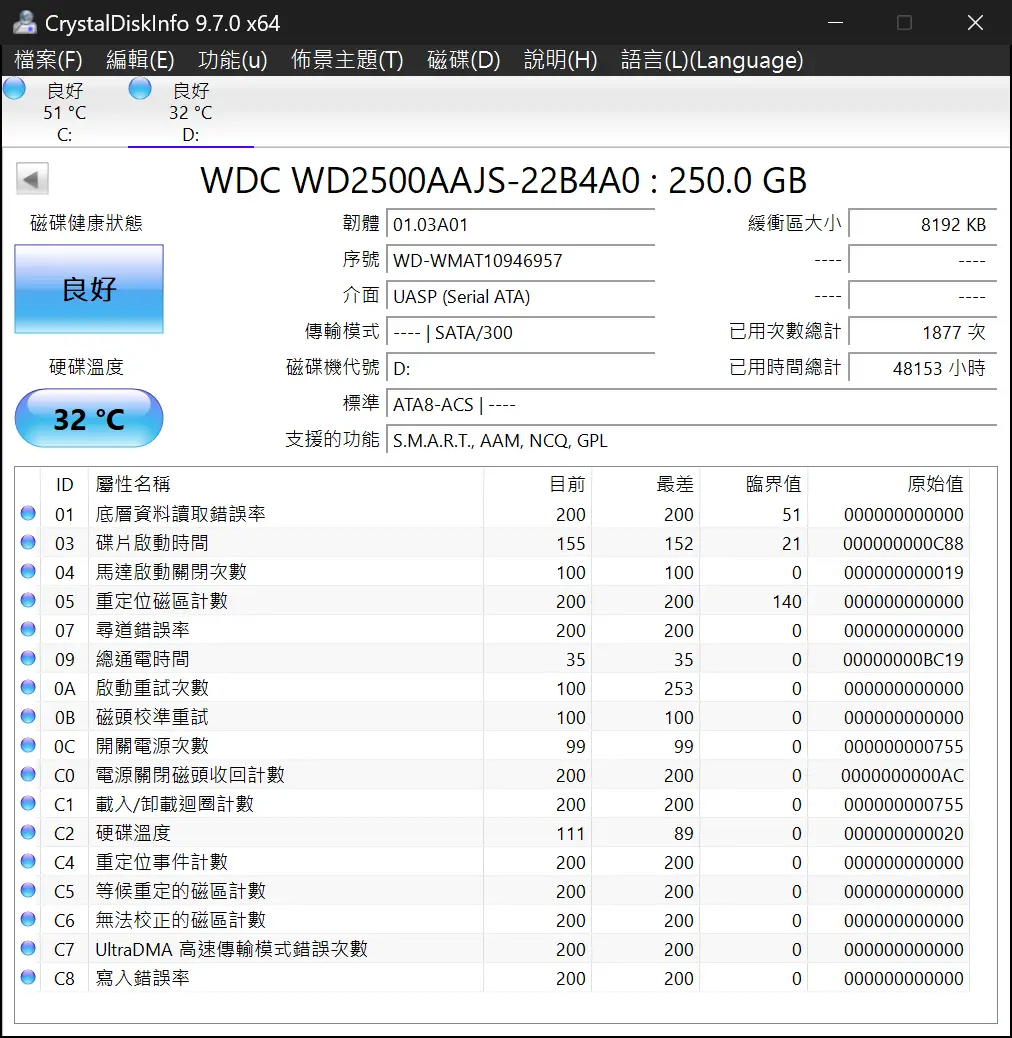The height and width of the screenshot is (1038, 1012).
Task: Click status dot for attribute C5
Action: pos(28,890)
